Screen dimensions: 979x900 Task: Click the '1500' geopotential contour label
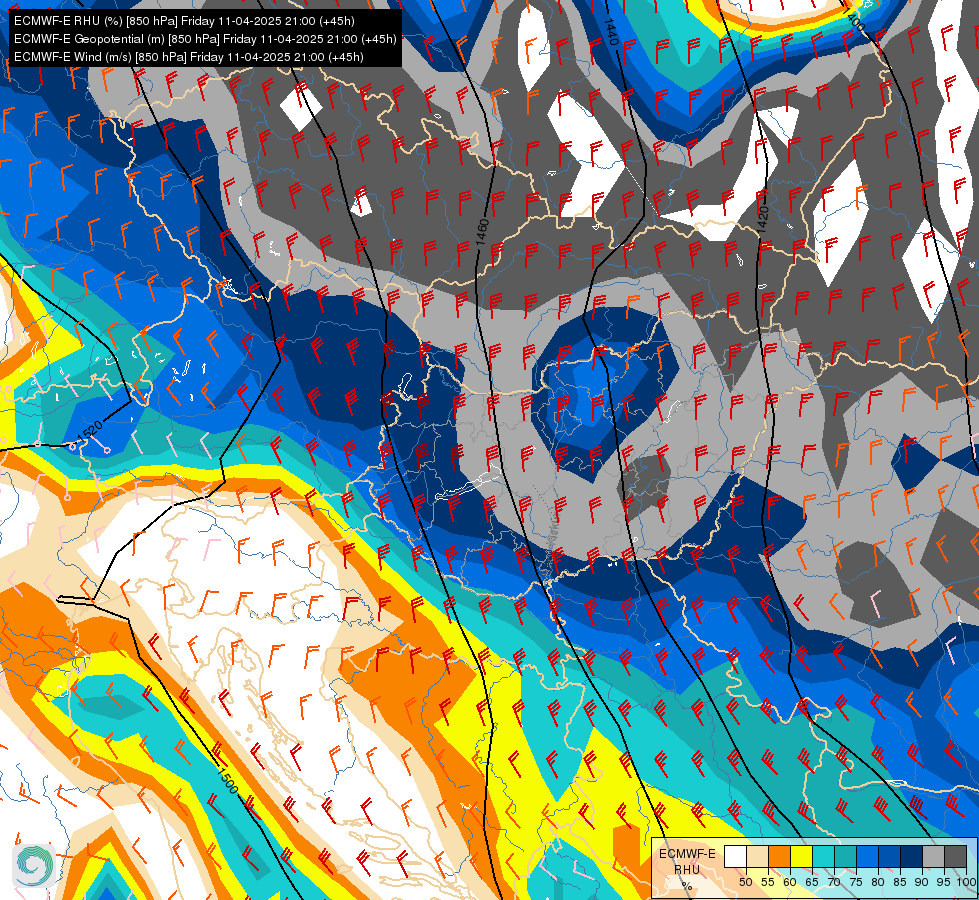(228, 779)
